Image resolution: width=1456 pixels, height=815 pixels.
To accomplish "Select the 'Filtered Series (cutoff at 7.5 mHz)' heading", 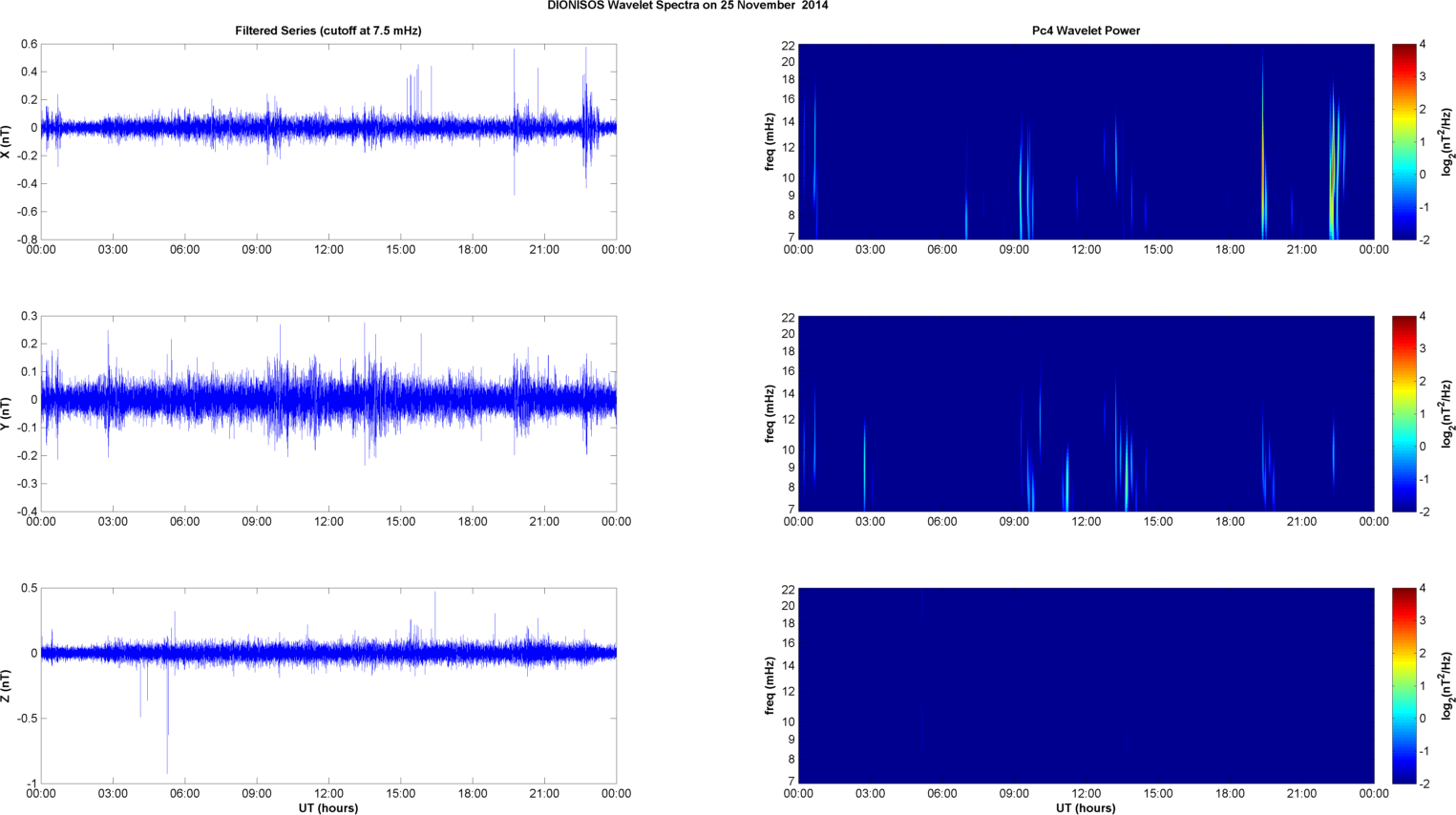I will [328, 31].
